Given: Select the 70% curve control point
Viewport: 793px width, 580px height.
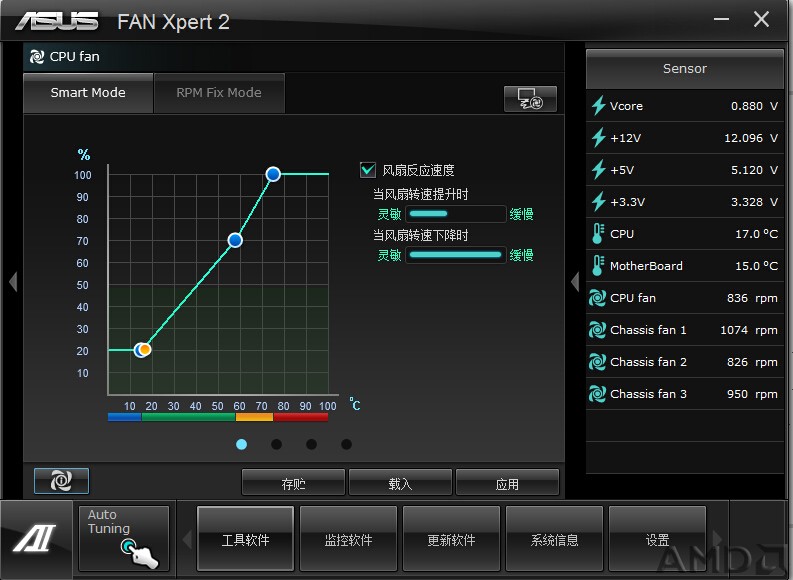Looking at the screenshot, I should click(235, 240).
